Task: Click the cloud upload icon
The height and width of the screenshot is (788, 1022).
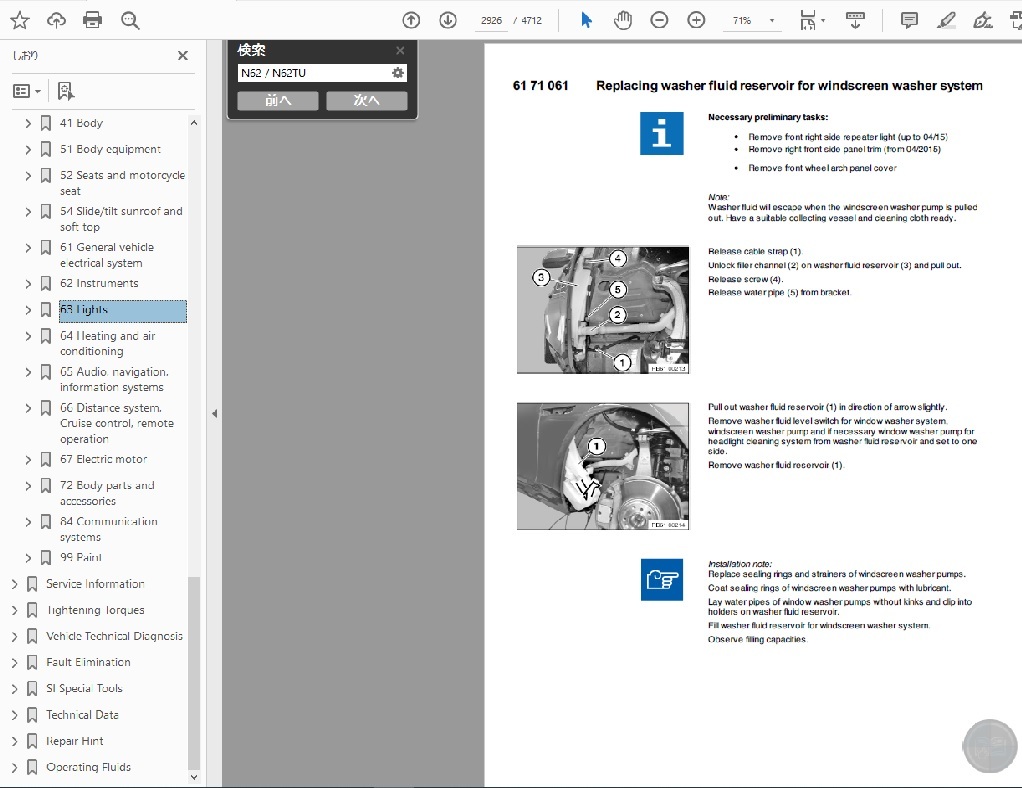Action: 57,20
